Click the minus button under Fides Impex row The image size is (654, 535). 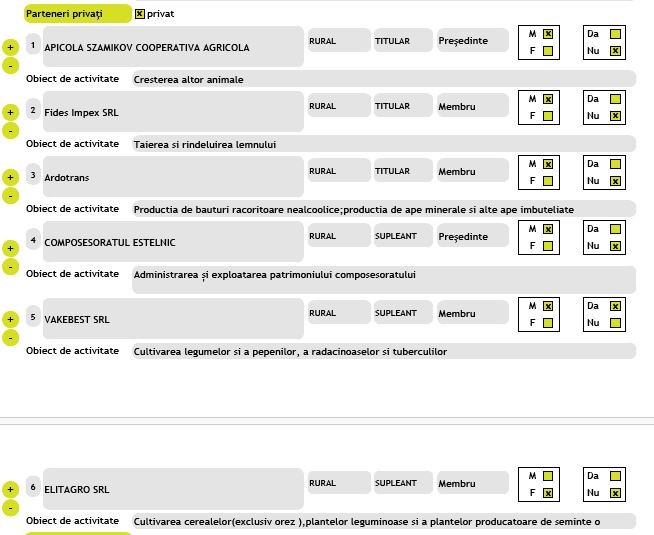tap(10, 131)
